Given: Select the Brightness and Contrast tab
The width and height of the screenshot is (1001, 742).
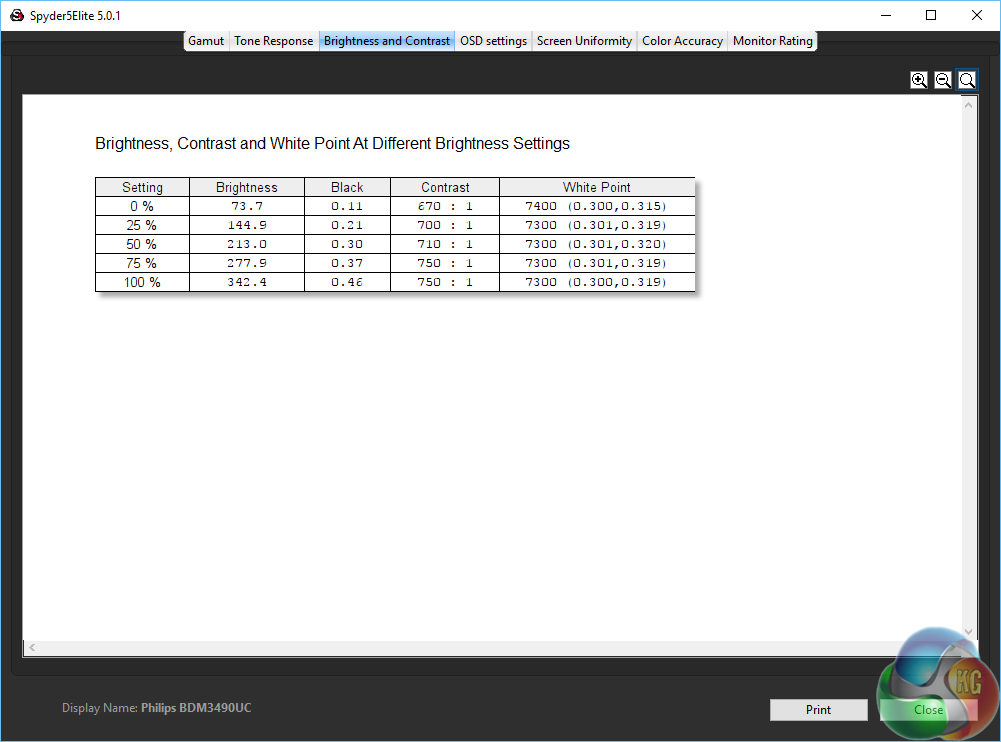Looking at the screenshot, I should tap(387, 41).
